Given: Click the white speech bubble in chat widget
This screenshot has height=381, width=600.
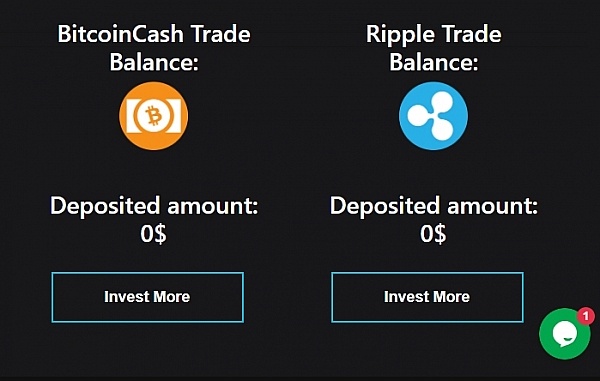Looking at the screenshot, I should [565, 334].
